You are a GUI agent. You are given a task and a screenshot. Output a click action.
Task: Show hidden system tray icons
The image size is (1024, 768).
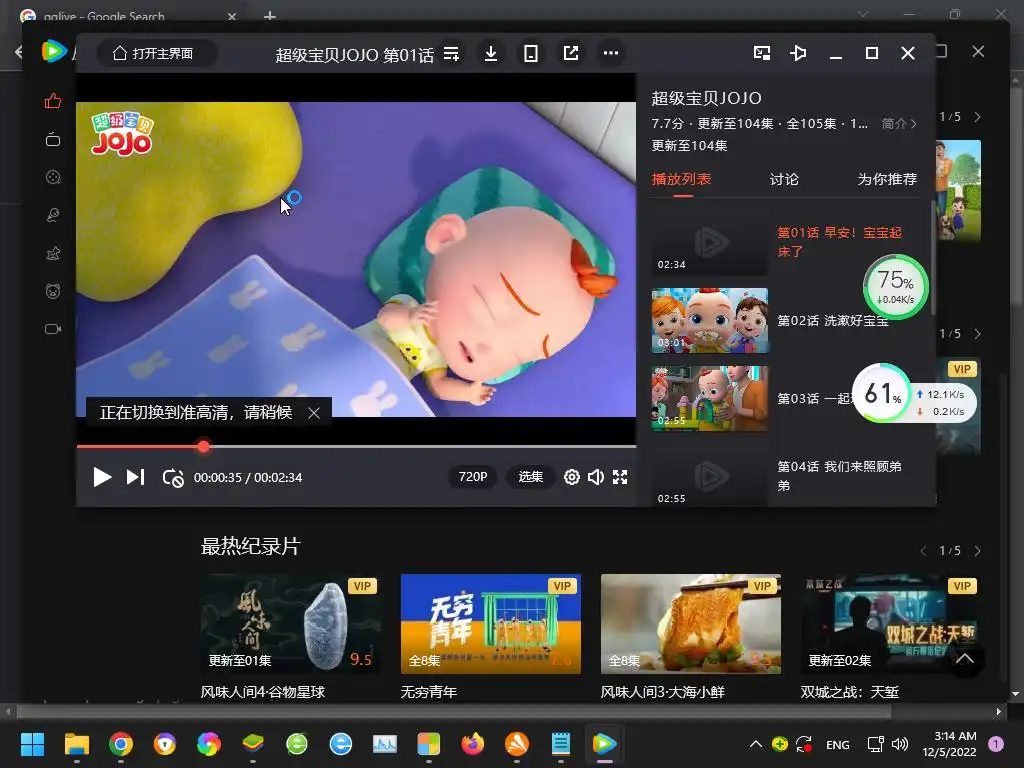tap(756, 744)
